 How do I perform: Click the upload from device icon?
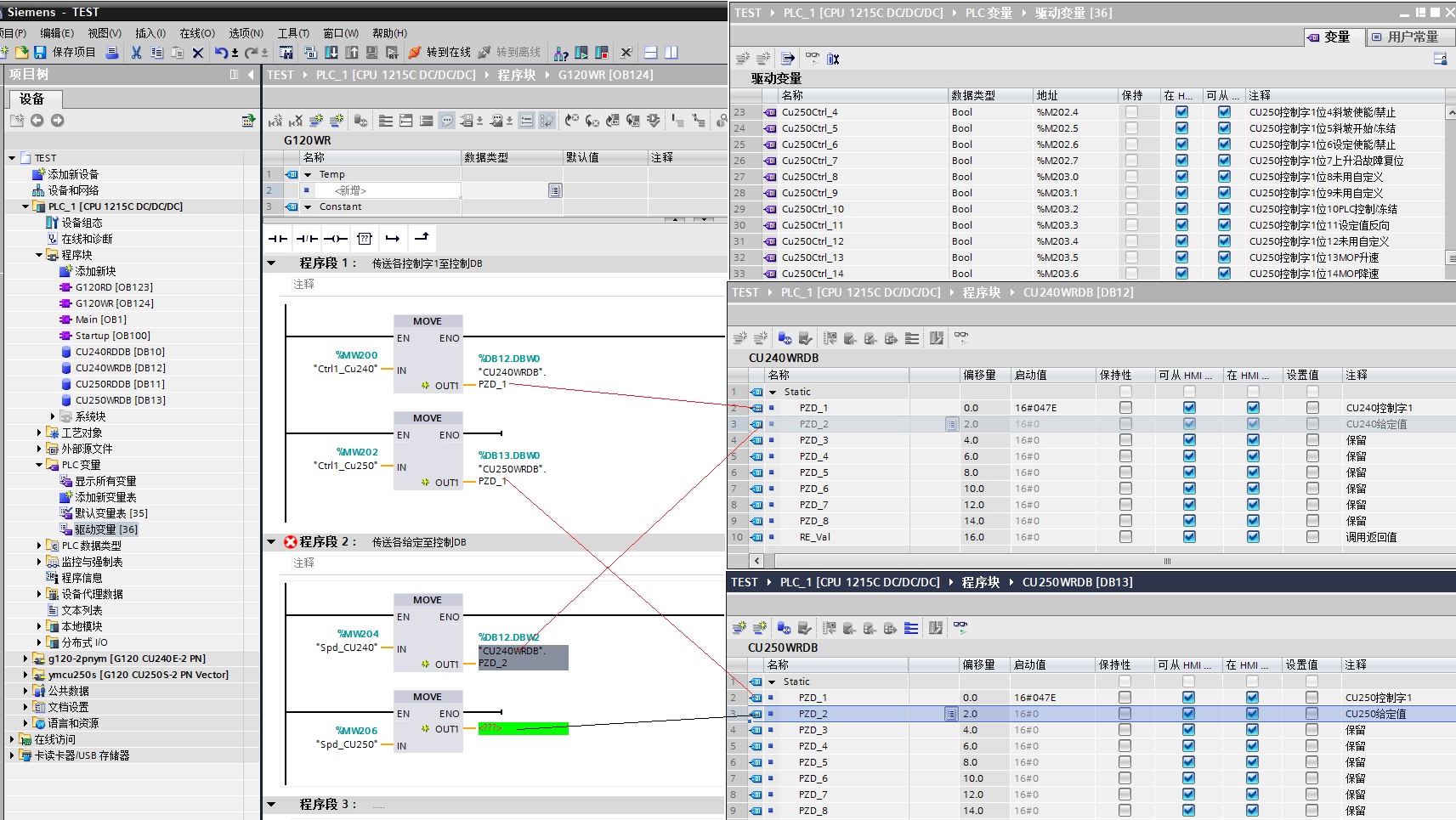point(351,53)
